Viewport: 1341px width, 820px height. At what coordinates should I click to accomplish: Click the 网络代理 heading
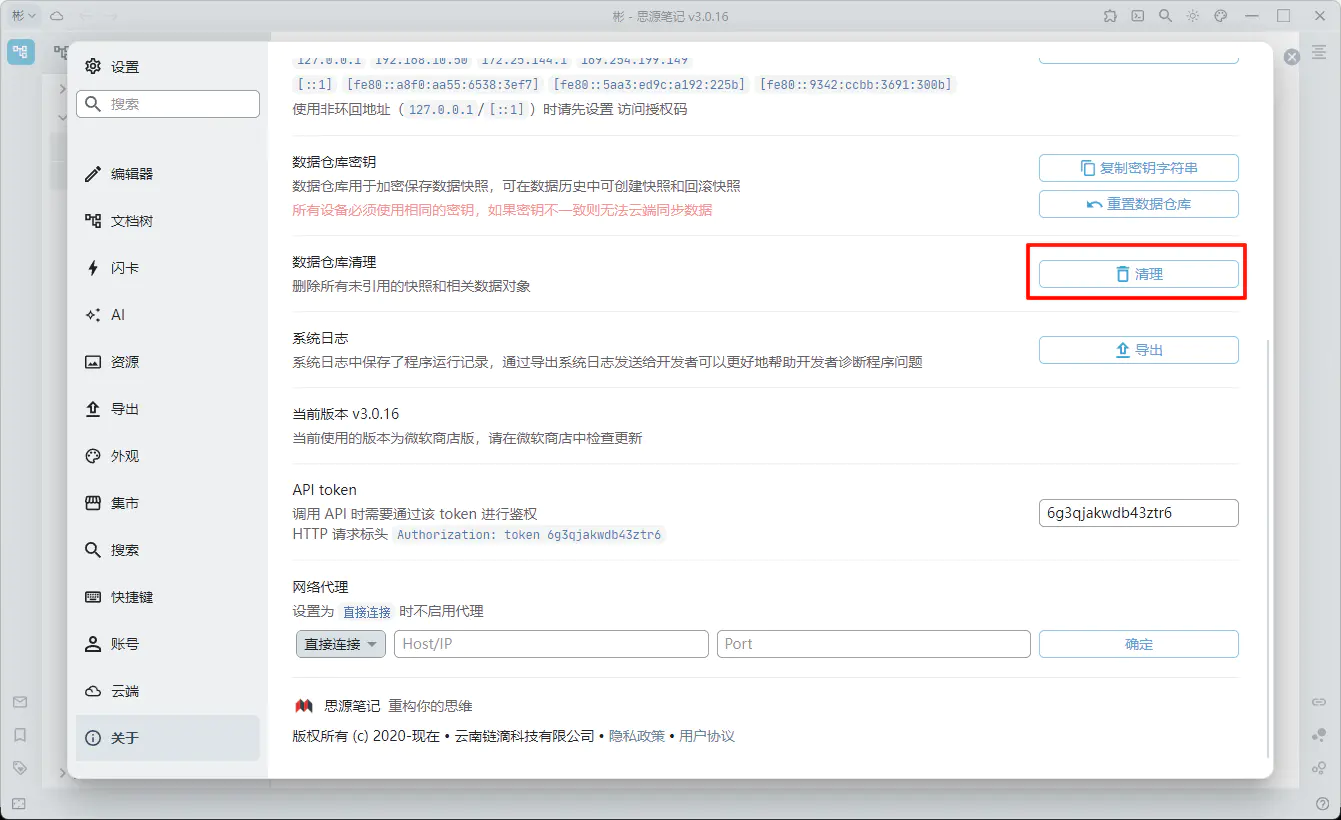(320, 587)
